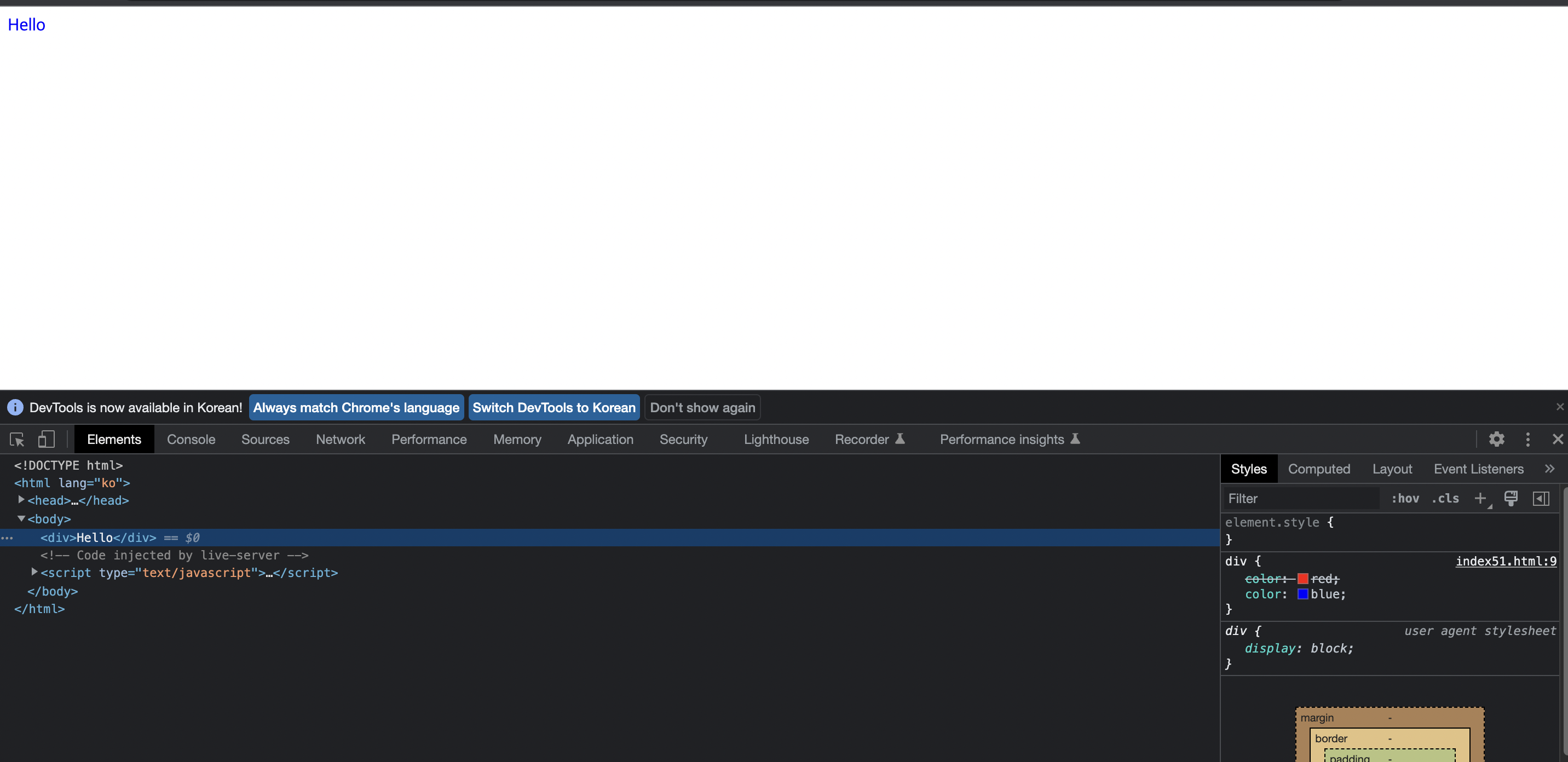
Task: Open the Application tab
Action: [600, 439]
